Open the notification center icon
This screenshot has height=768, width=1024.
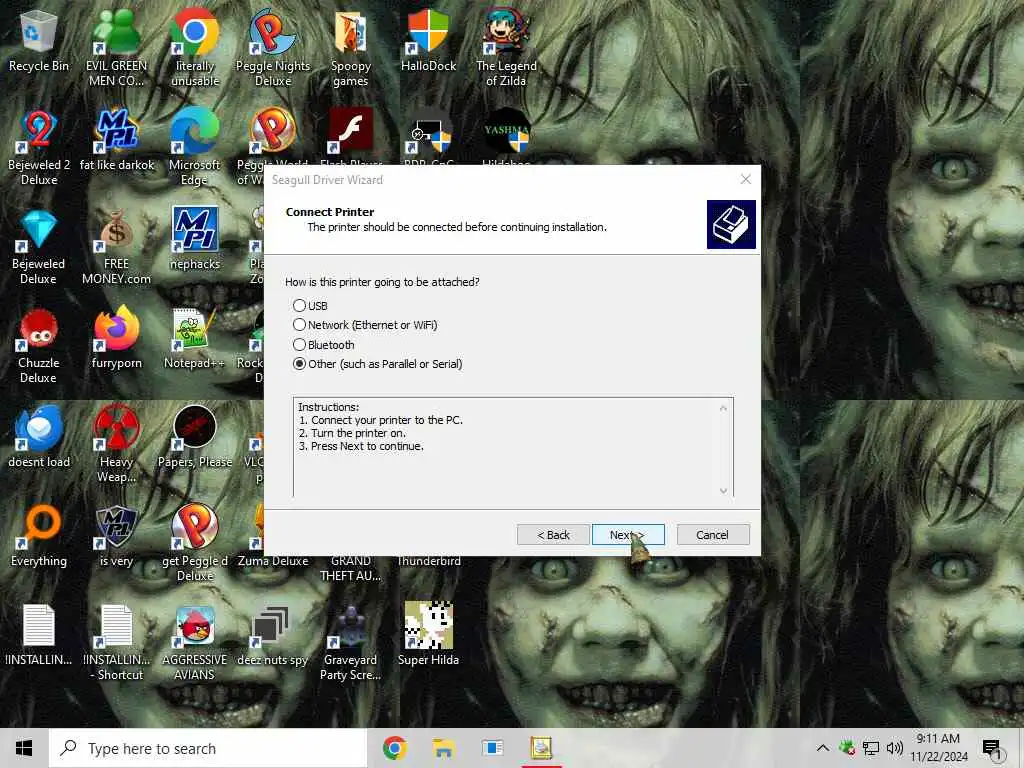(992, 749)
